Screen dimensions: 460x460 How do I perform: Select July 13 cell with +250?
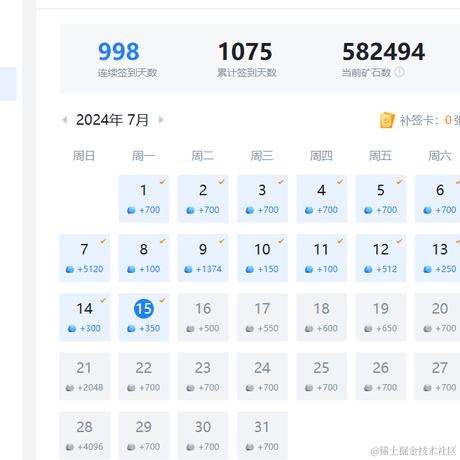click(438, 258)
